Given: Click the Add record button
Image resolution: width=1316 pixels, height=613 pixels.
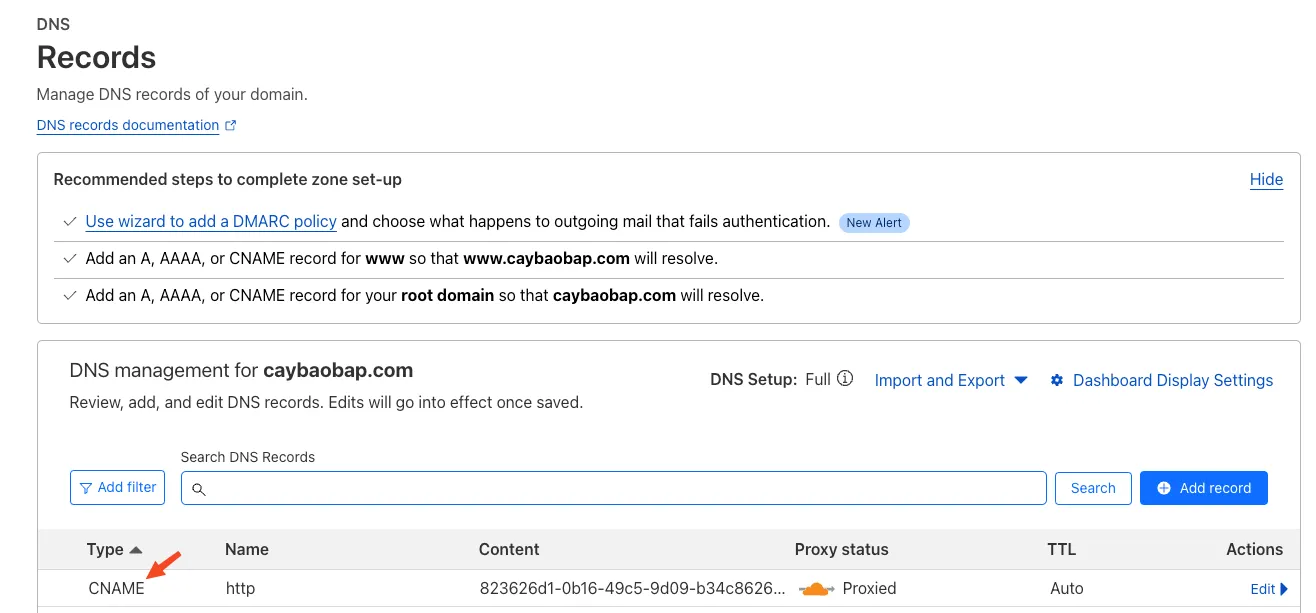Looking at the screenshot, I should coord(1203,488).
